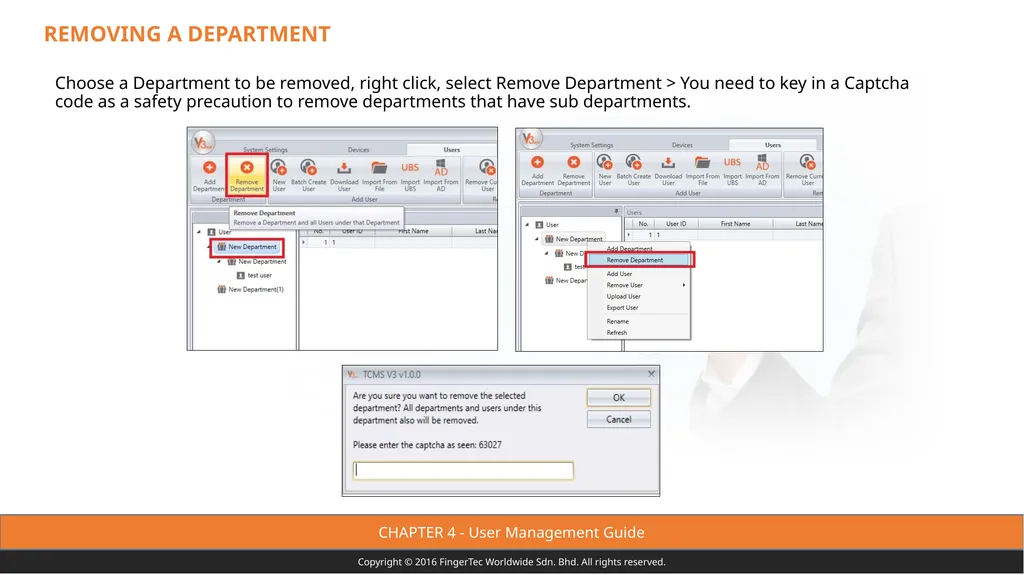Collapse the User root node in left screenshot
Image resolution: width=1024 pixels, height=575 pixels.
(199, 232)
